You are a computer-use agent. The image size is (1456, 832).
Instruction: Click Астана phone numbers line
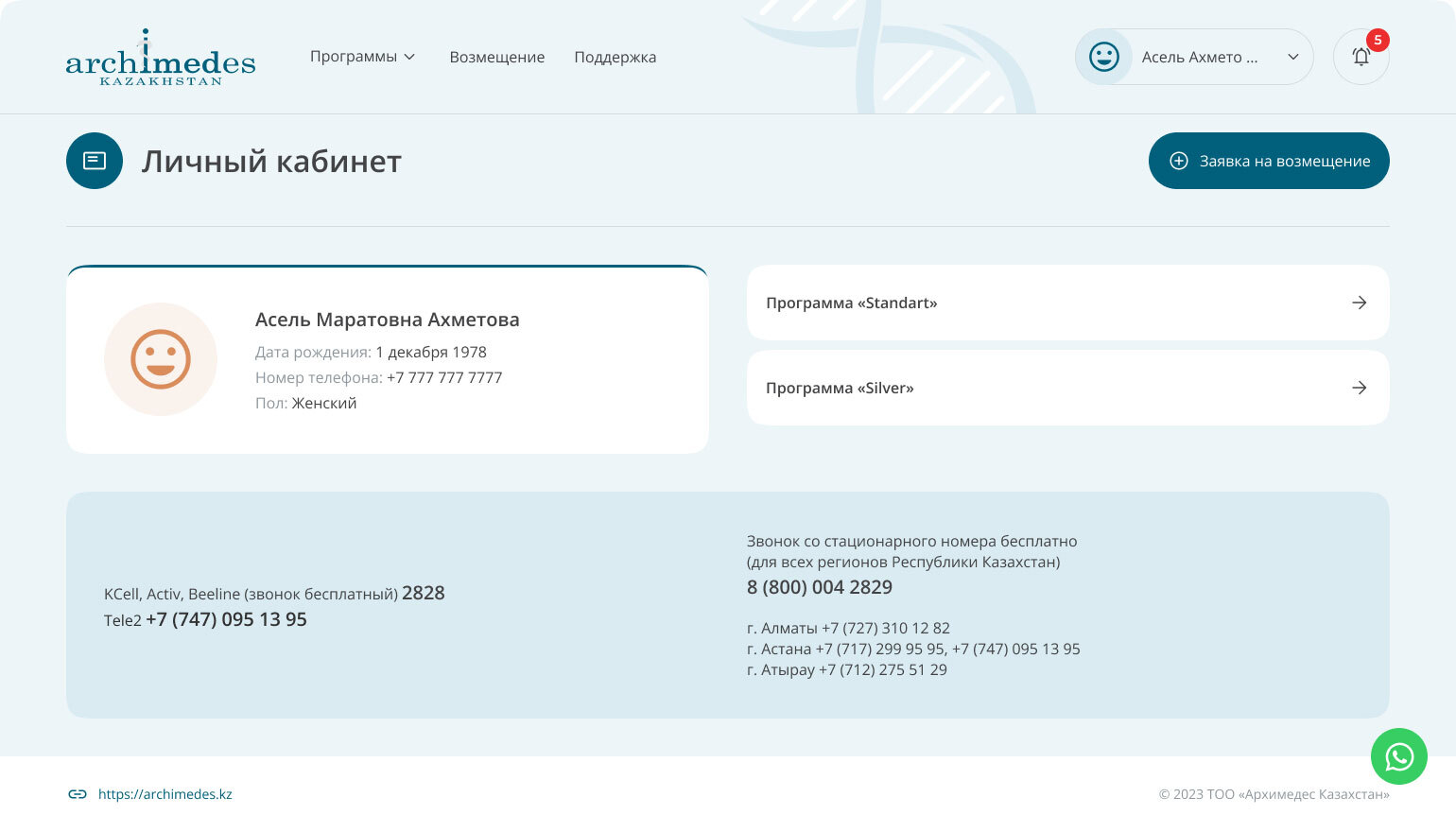pos(913,649)
